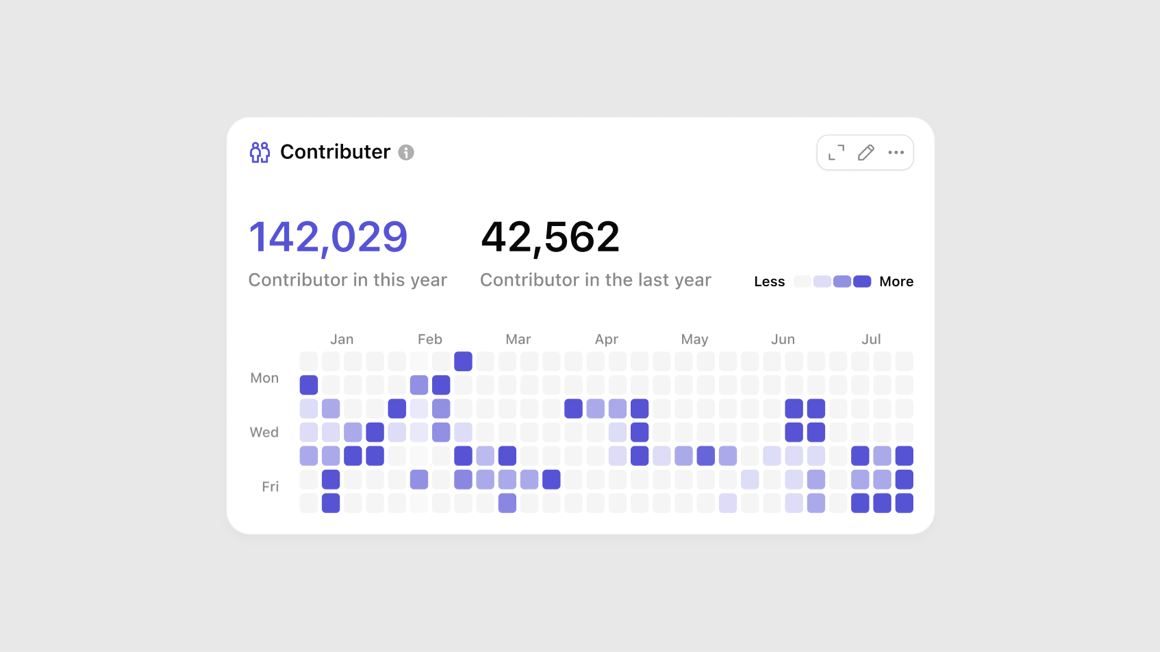Select the dark cell in the first column of Mon row
The width and height of the screenshot is (1160, 652).
point(308,385)
